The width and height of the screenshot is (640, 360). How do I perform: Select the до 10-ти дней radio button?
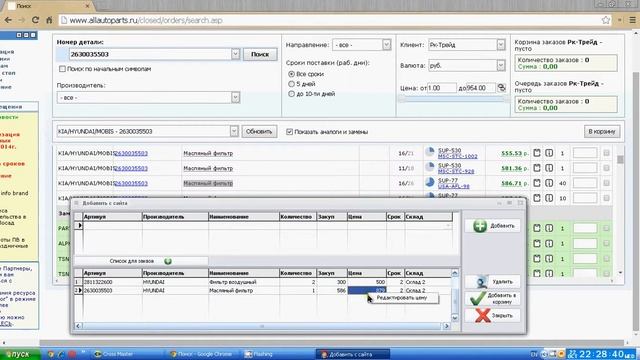click(x=291, y=93)
